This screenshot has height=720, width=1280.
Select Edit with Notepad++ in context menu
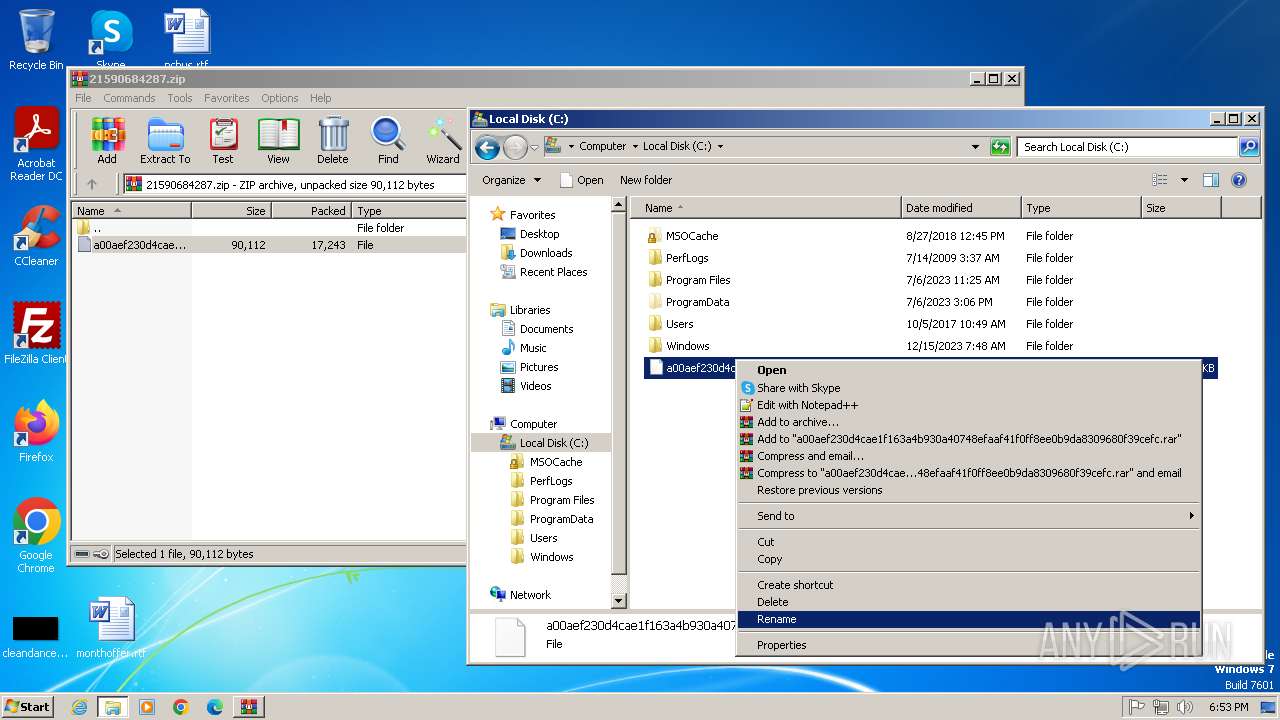(x=968, y=405)
